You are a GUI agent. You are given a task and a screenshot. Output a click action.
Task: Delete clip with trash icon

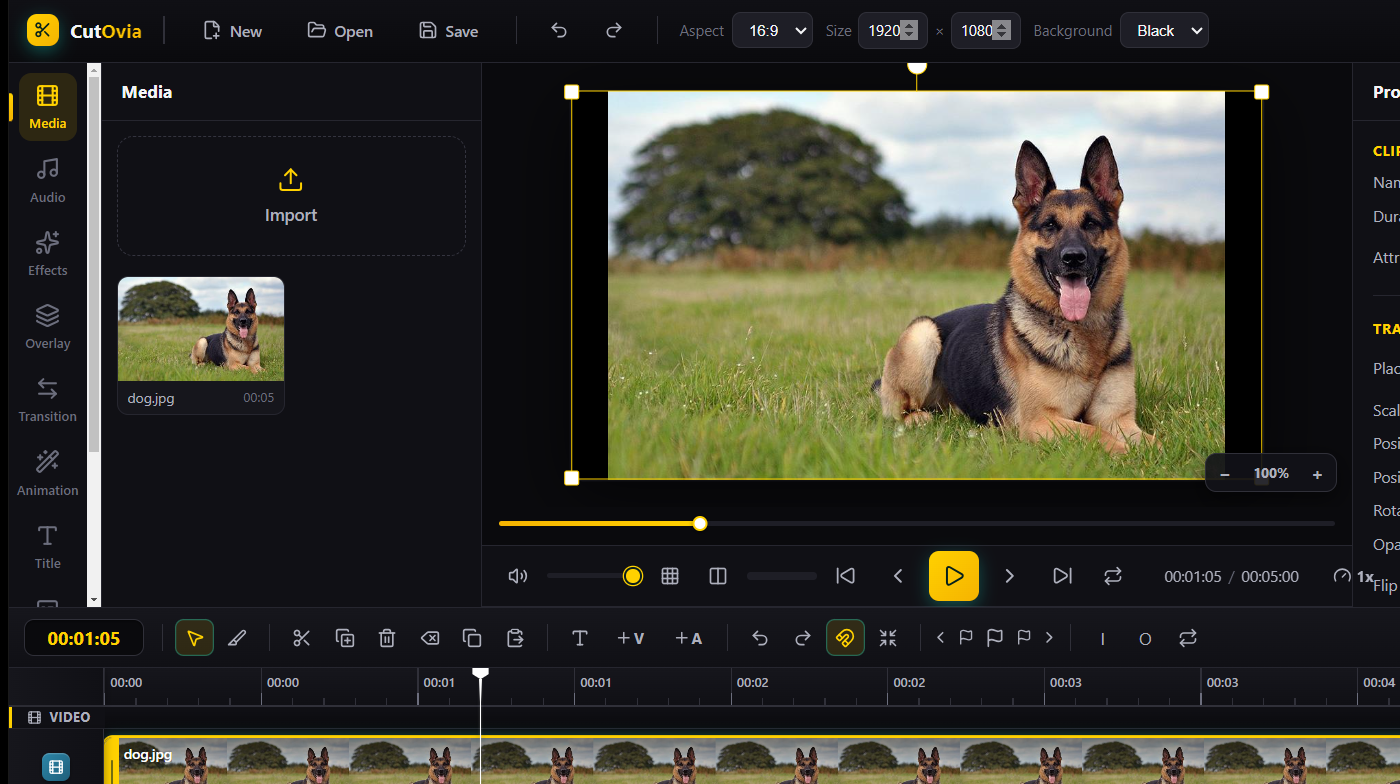(387, 638)
